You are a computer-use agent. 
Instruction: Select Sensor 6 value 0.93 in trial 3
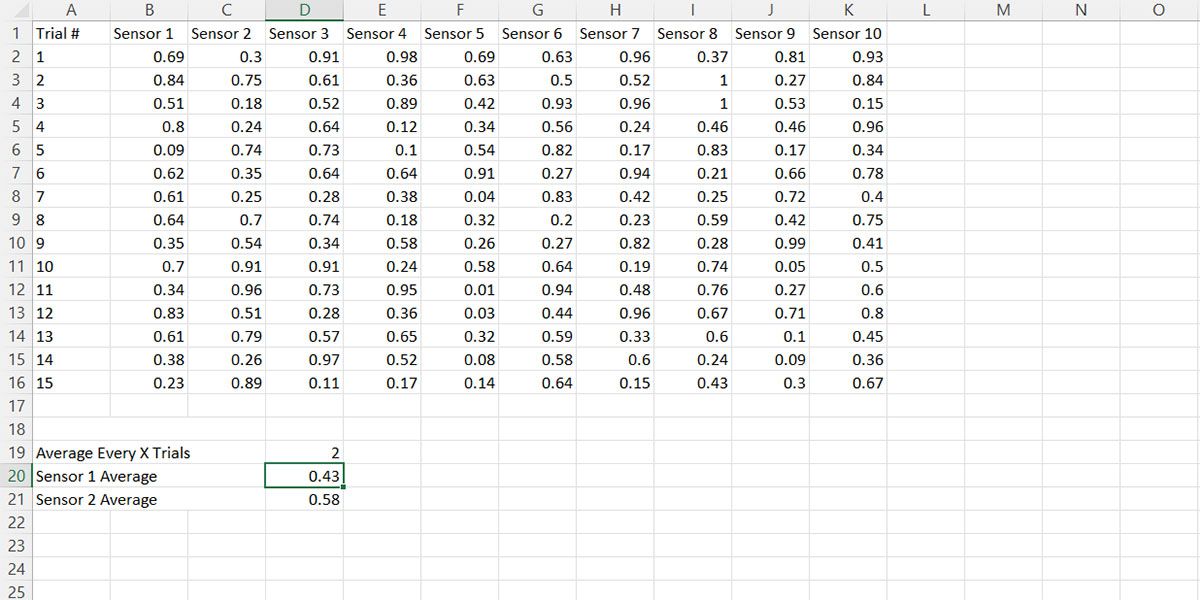click(x=537, y=103)
